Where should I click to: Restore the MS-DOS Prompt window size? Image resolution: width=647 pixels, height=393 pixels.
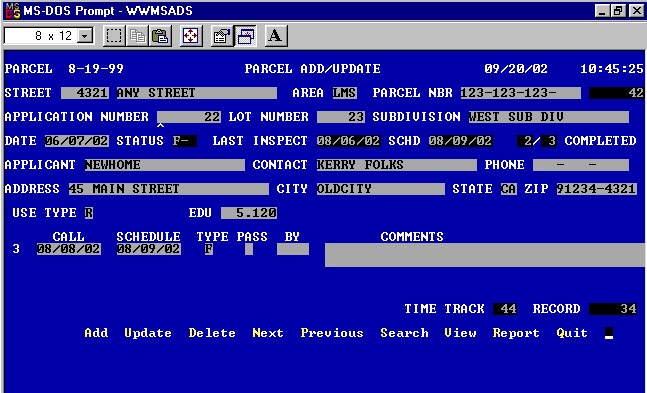tap(618, 11)
